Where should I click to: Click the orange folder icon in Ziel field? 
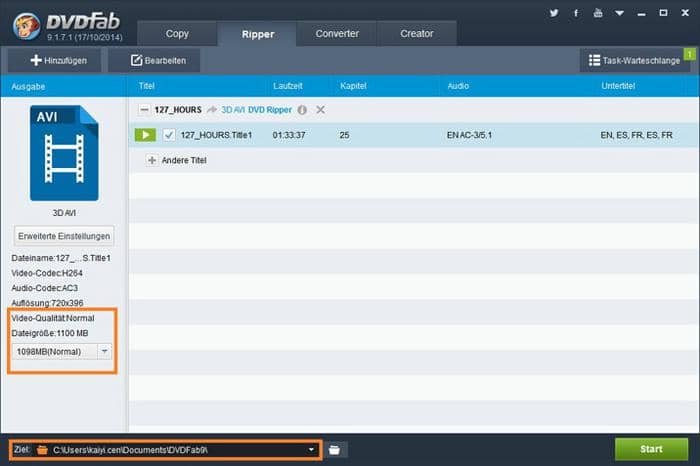[x=42, y=449]
